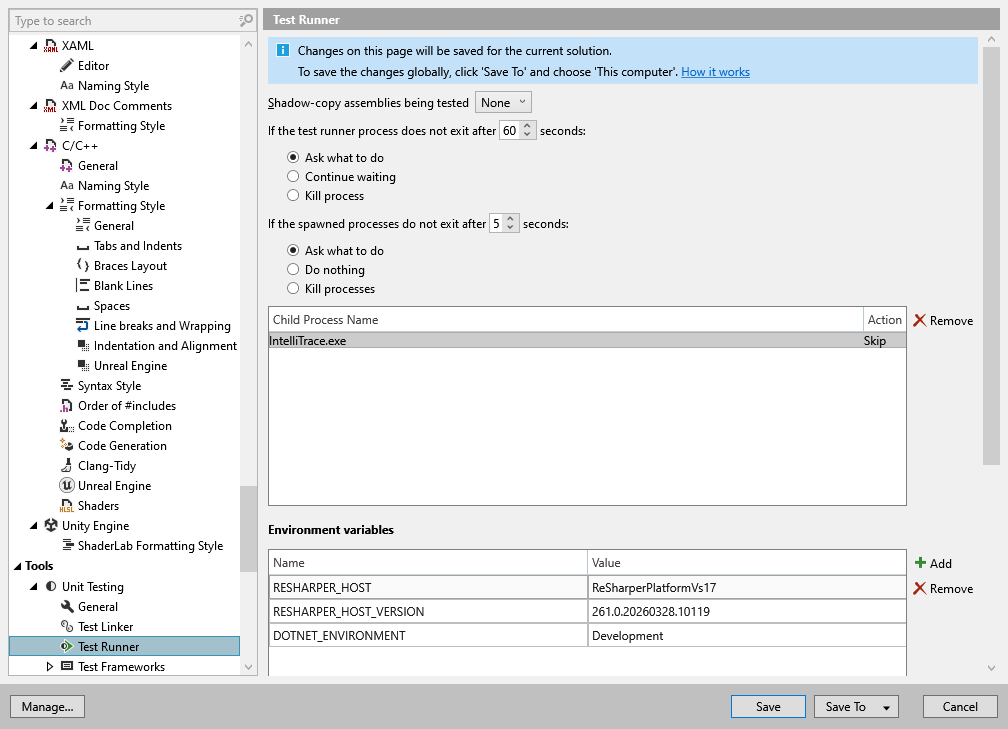1008x729 pixels.
Task: Collapse the Unit Testing tree node
Action: tap(32, 586)
